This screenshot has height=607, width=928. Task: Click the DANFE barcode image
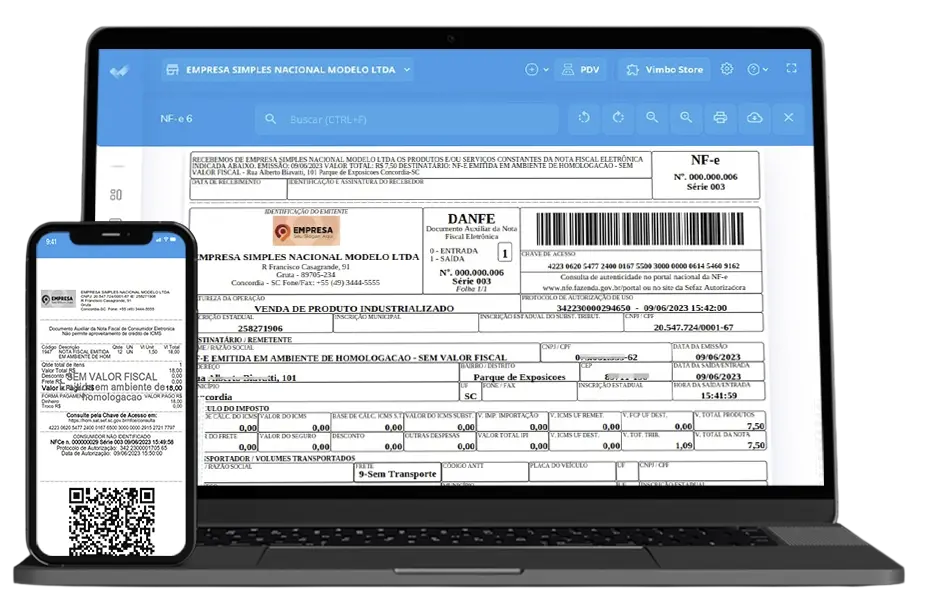click(640, 228)
